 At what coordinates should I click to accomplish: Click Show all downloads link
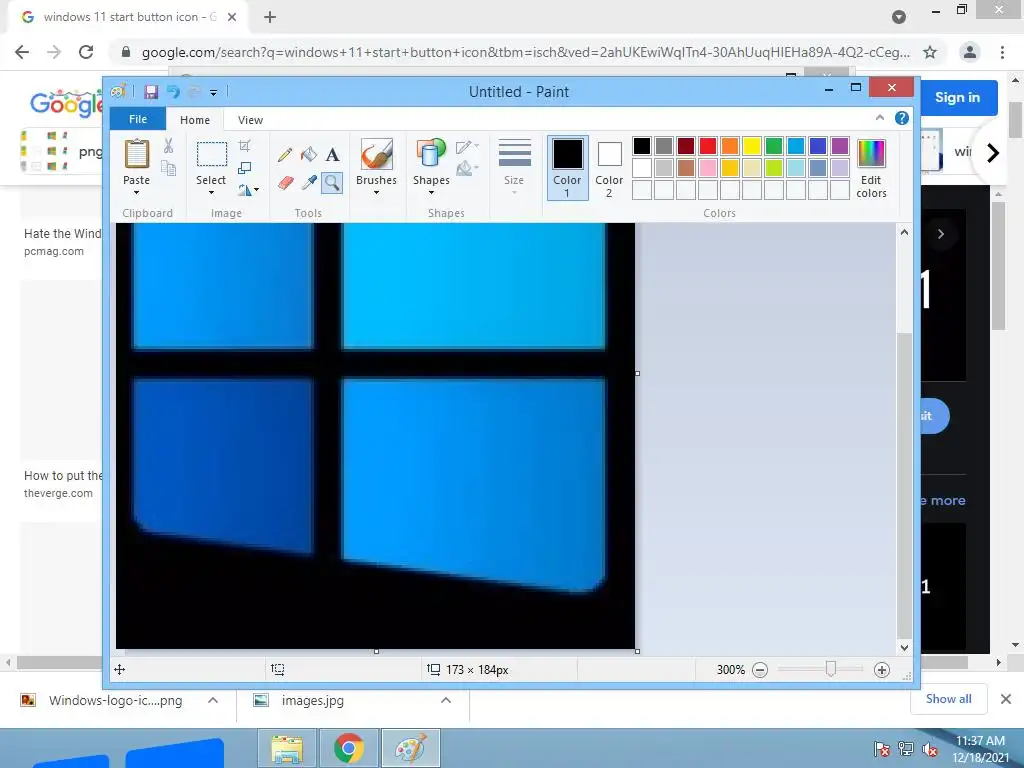[948, 699]
